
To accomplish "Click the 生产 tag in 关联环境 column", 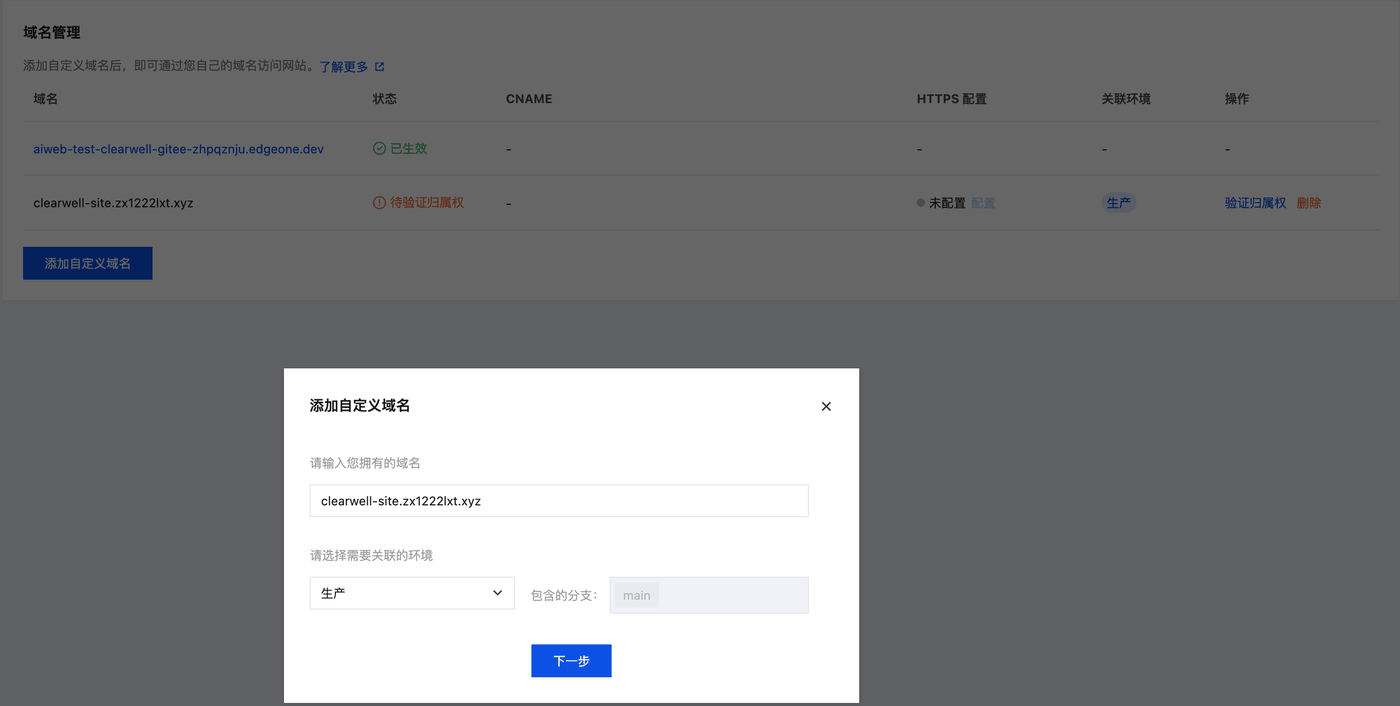I will click(x=1119, y=203).
